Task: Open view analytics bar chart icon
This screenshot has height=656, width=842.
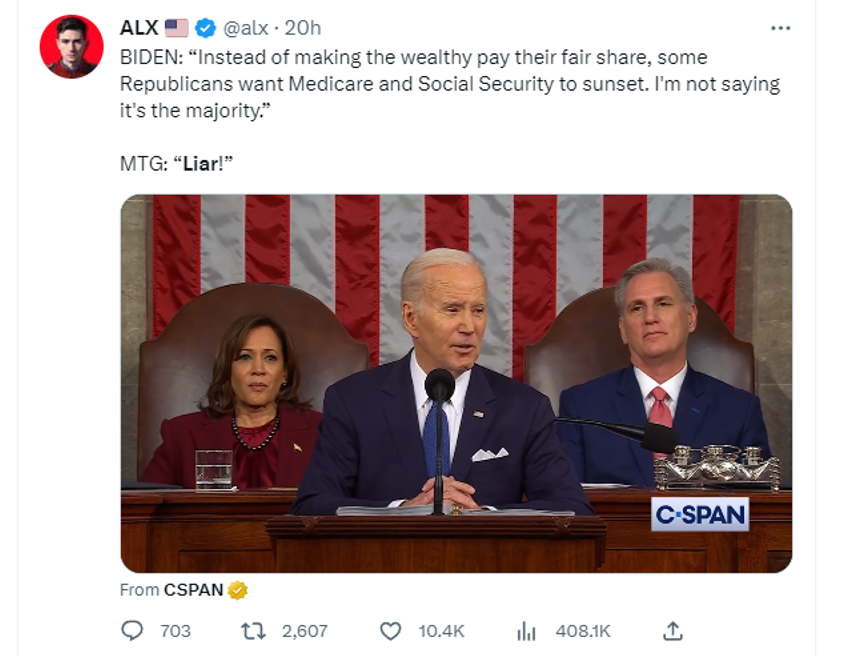Action: click(x=526, y=631)
